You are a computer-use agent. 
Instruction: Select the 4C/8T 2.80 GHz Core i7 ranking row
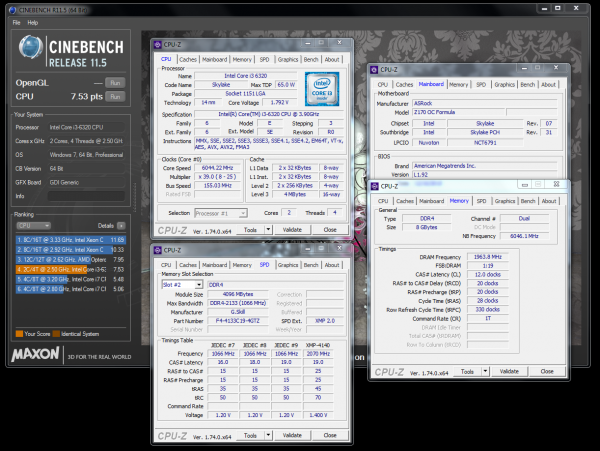(x=71, y=290)
